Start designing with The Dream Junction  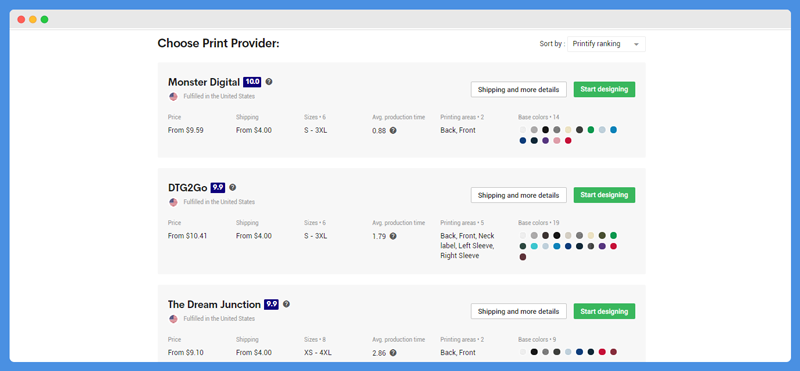(604, 311)
